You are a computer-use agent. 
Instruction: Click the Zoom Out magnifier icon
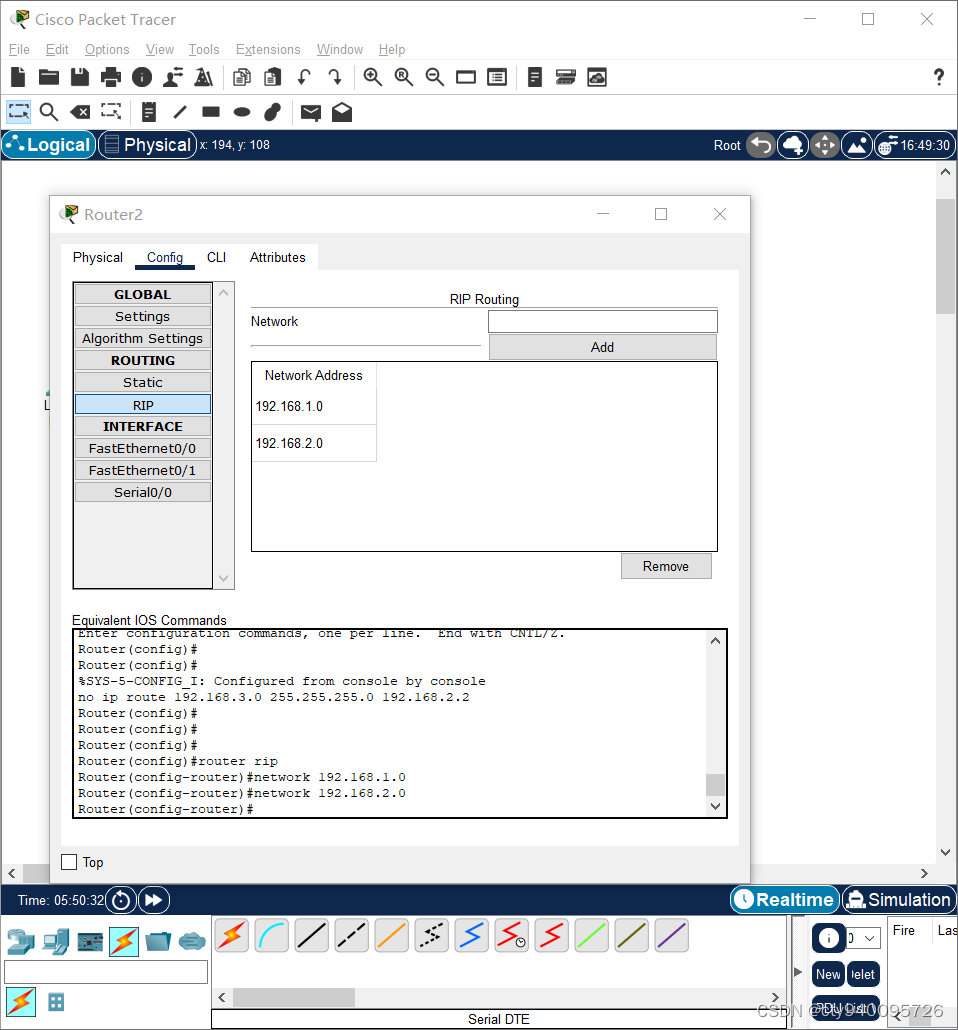[434, 78]
